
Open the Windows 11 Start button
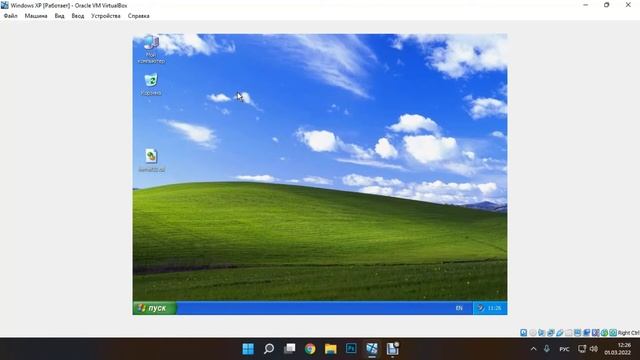click(248, 349)
